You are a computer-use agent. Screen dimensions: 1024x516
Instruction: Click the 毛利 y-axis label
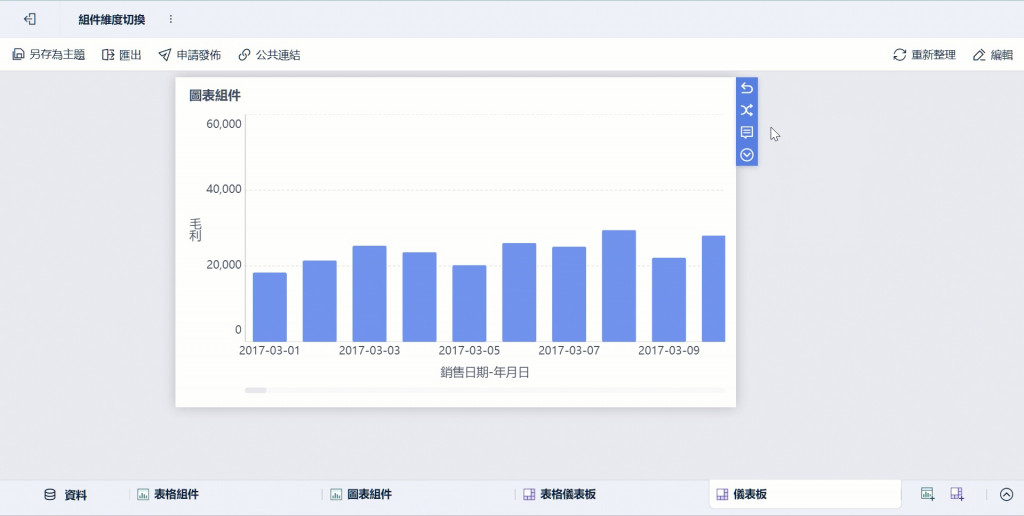[195, 231]
